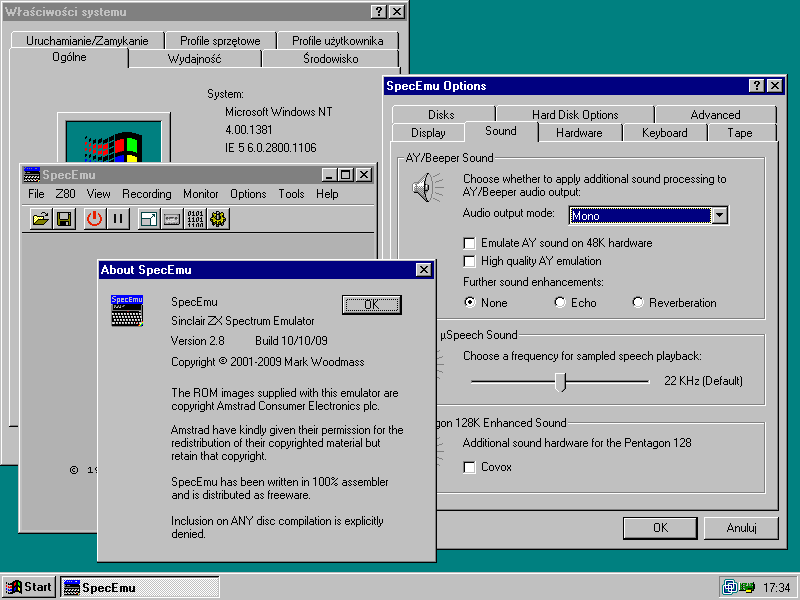The image size is (800, 600).
Task: Switch to the Hardware tab
Action: [x=579, y=133]
